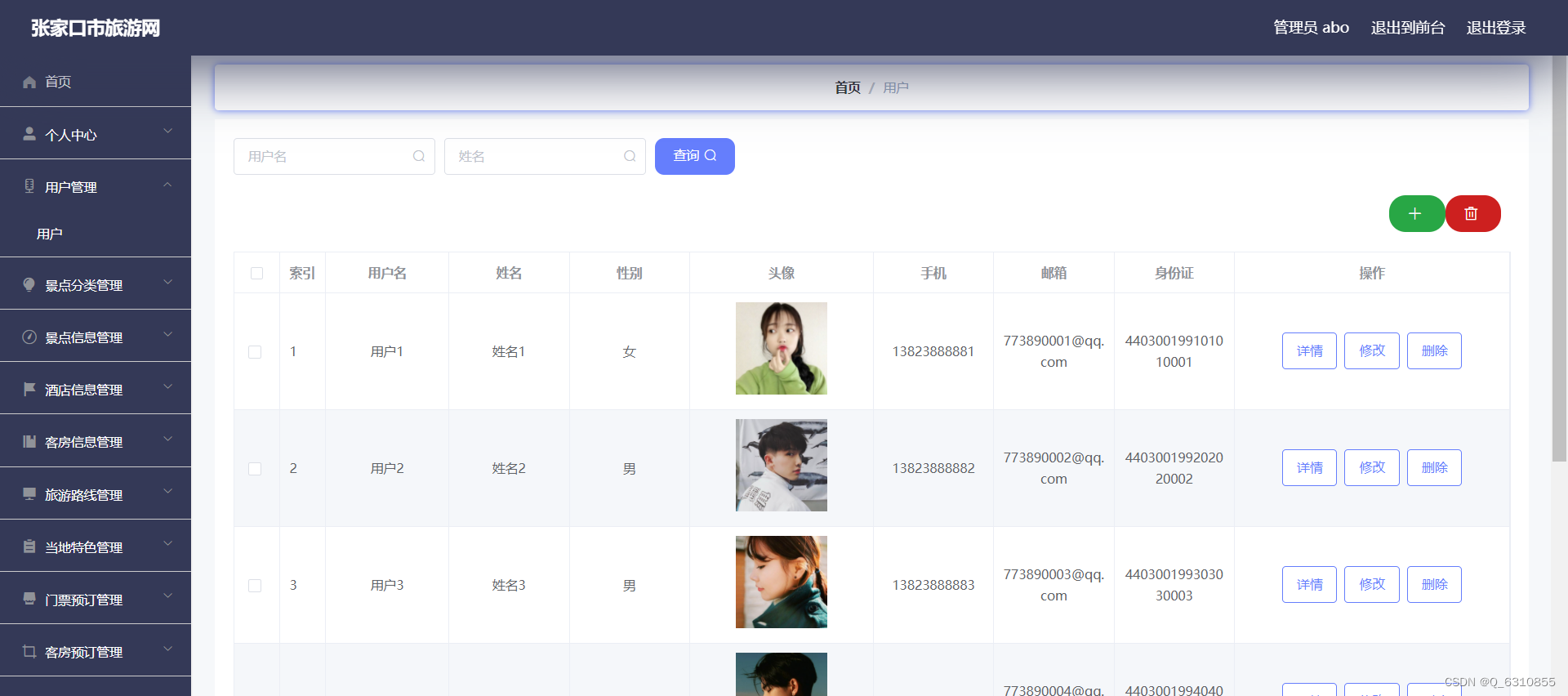The width and height of the screenshot is (1568, 696).
Task: Click 详情 for 用户1
Action: (x=1309, y=350)
